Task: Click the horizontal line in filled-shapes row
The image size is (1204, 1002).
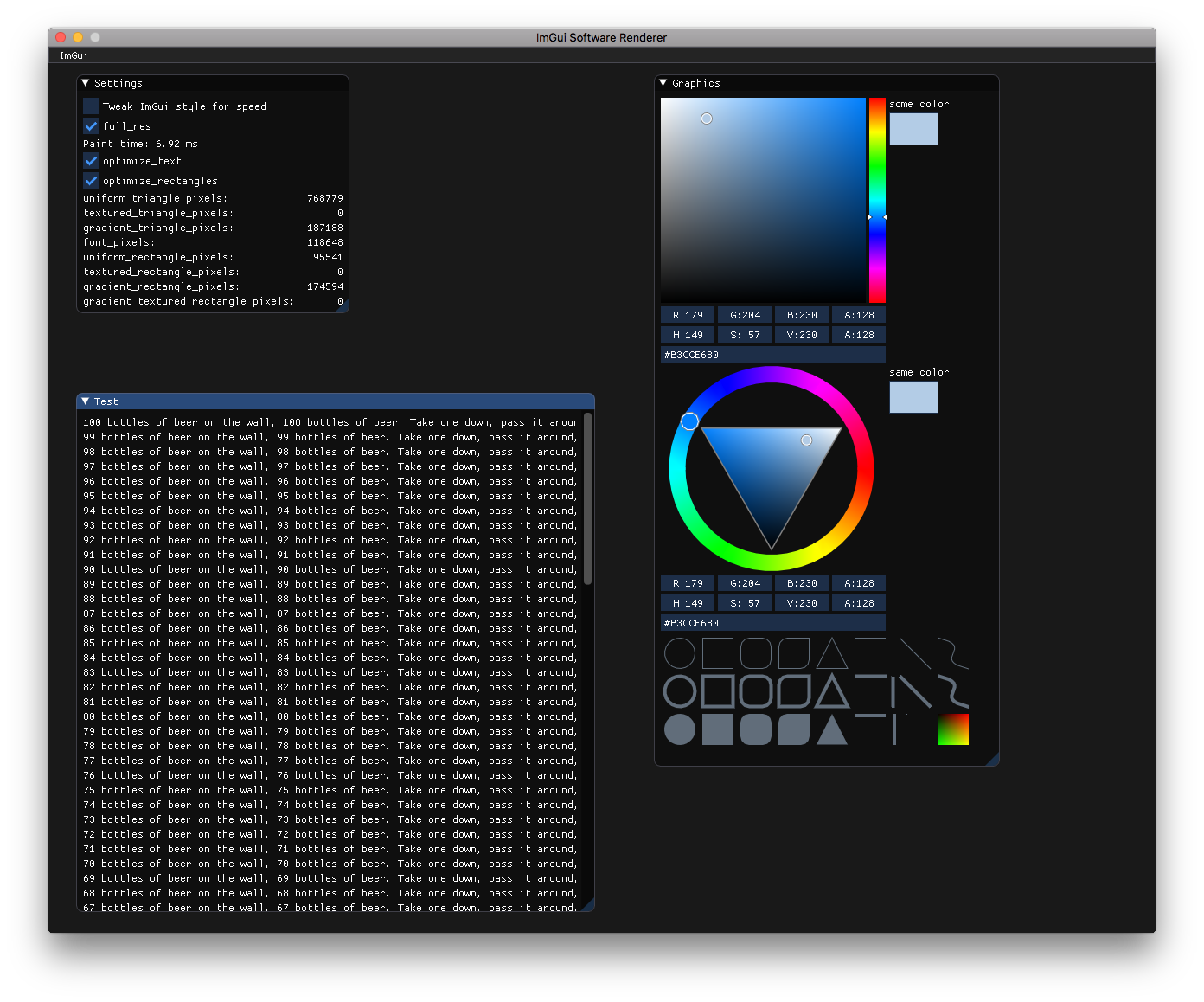Action: click(x=870, y=716)
